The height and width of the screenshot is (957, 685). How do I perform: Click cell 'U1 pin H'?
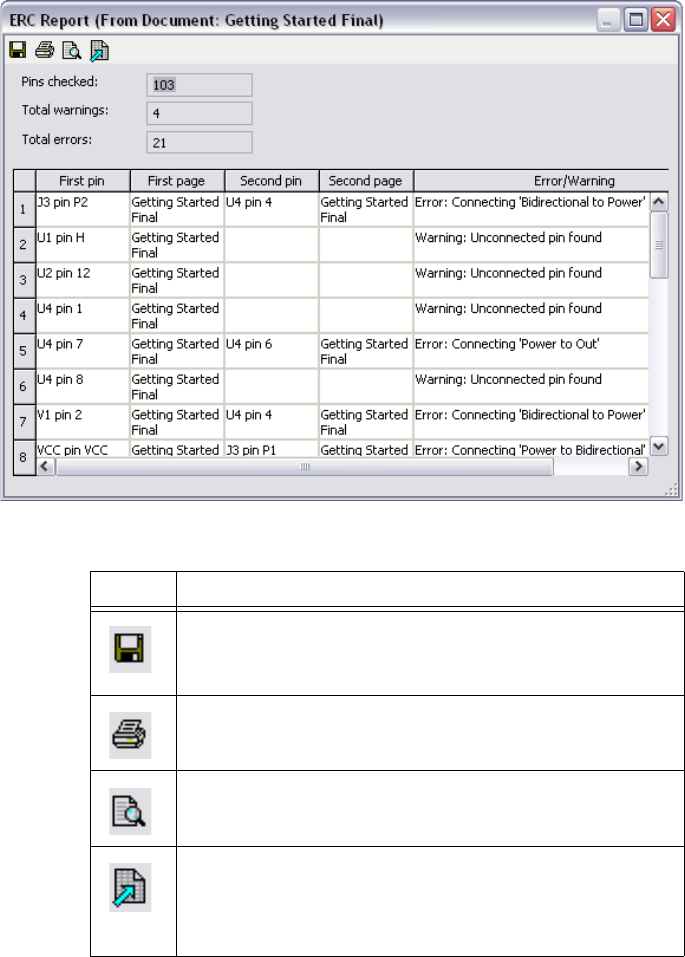click(x=83, y=245)
